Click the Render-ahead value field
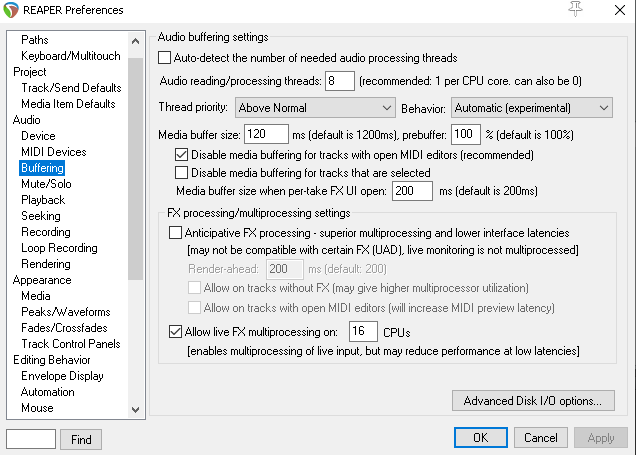The width and height of the screenshot is (636, 455). coord(285,269)
